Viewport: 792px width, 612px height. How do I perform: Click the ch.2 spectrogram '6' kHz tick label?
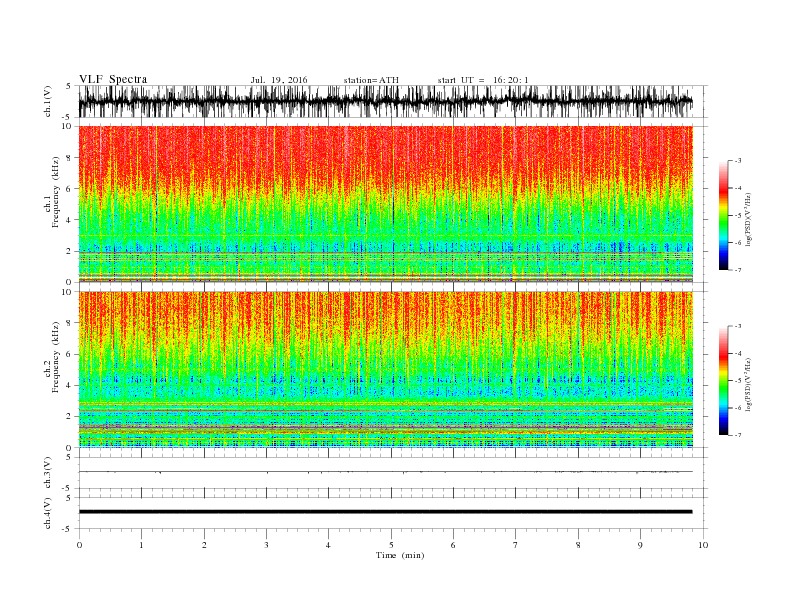coord(69,354)
